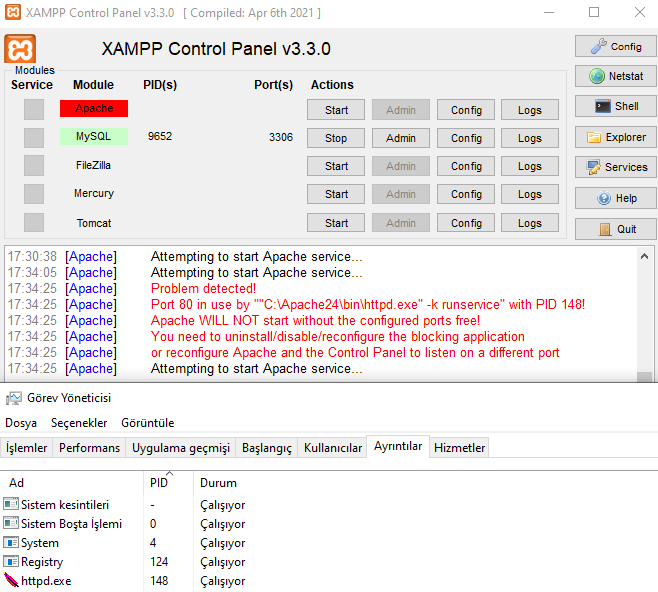Viewport: 658px width, 592px height.
Task: Switch to the İşlemler tab
Action: (26, 448)
